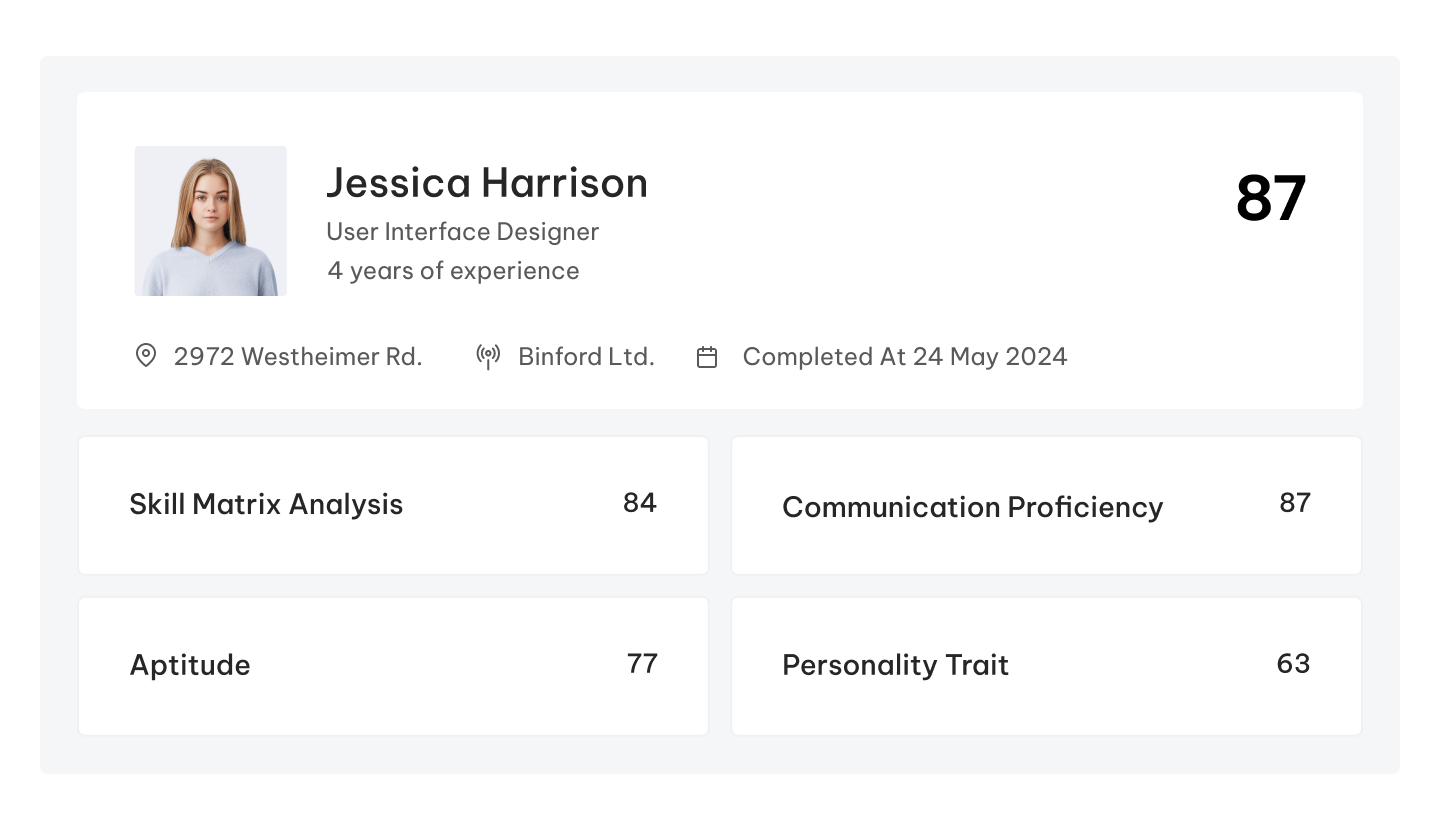Image resolution: width=1440 pixels, height=829 pixels.
Task: Click the calendar icon before Completed At
Action: (707, 357)
